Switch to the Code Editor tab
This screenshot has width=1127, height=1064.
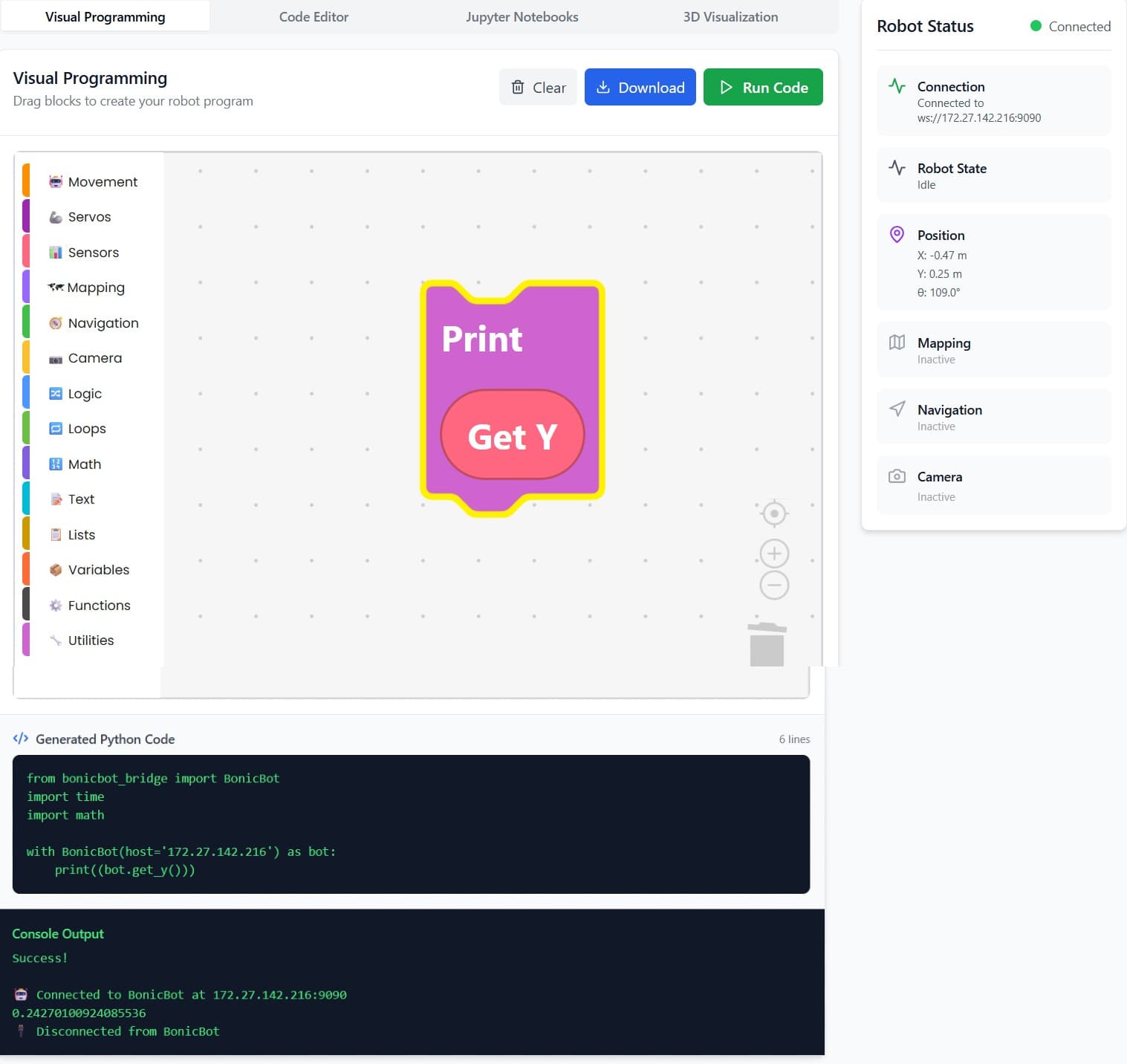point(314,17)
